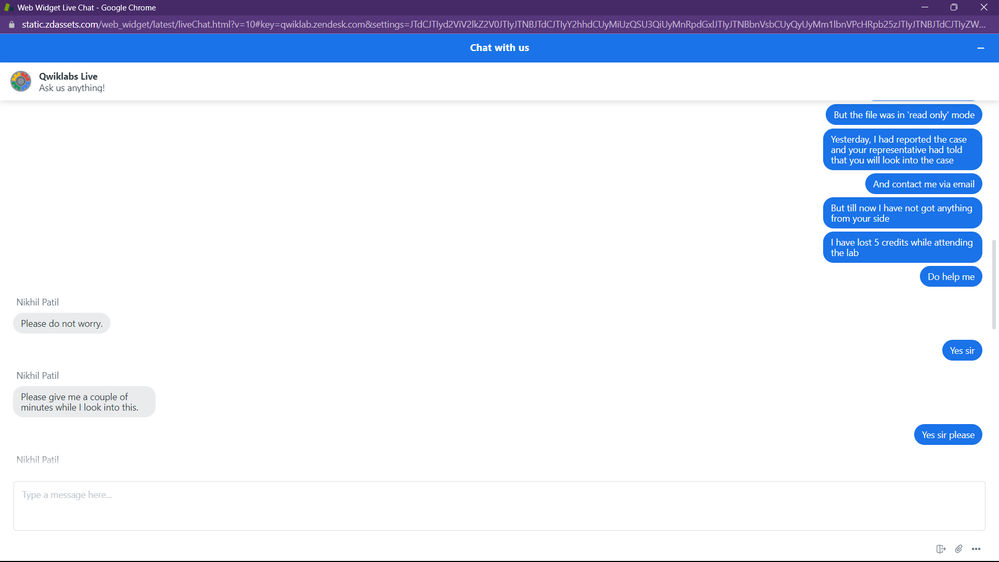The image size is (999, 562).
Task: Click the message input field
Action: click(500, 506)
